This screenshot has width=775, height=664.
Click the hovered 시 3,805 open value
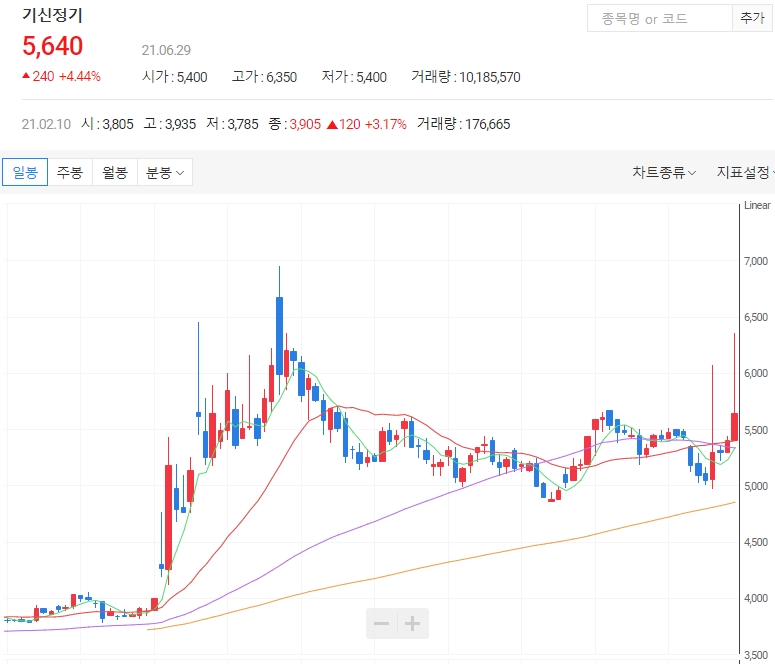107,124
